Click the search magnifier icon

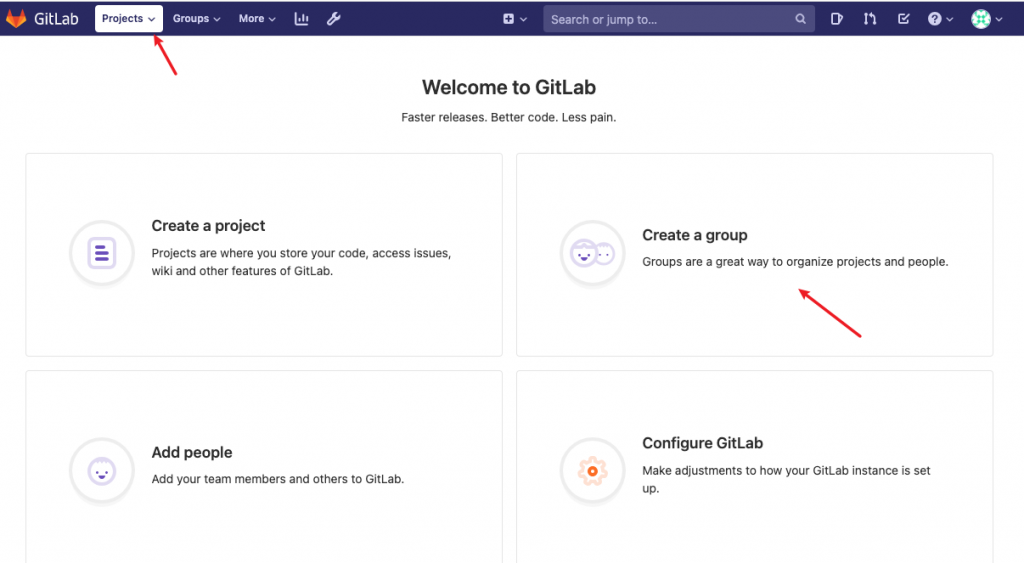click(x=800, y=19)
